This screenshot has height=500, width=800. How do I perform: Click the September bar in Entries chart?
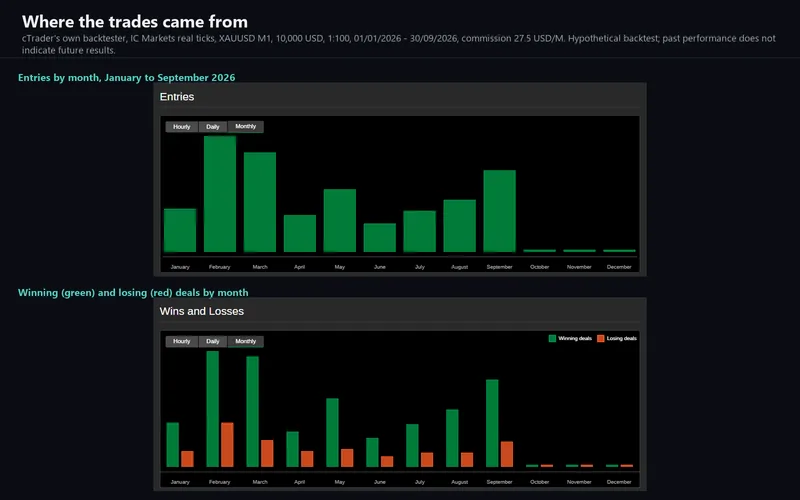[499, 211]
